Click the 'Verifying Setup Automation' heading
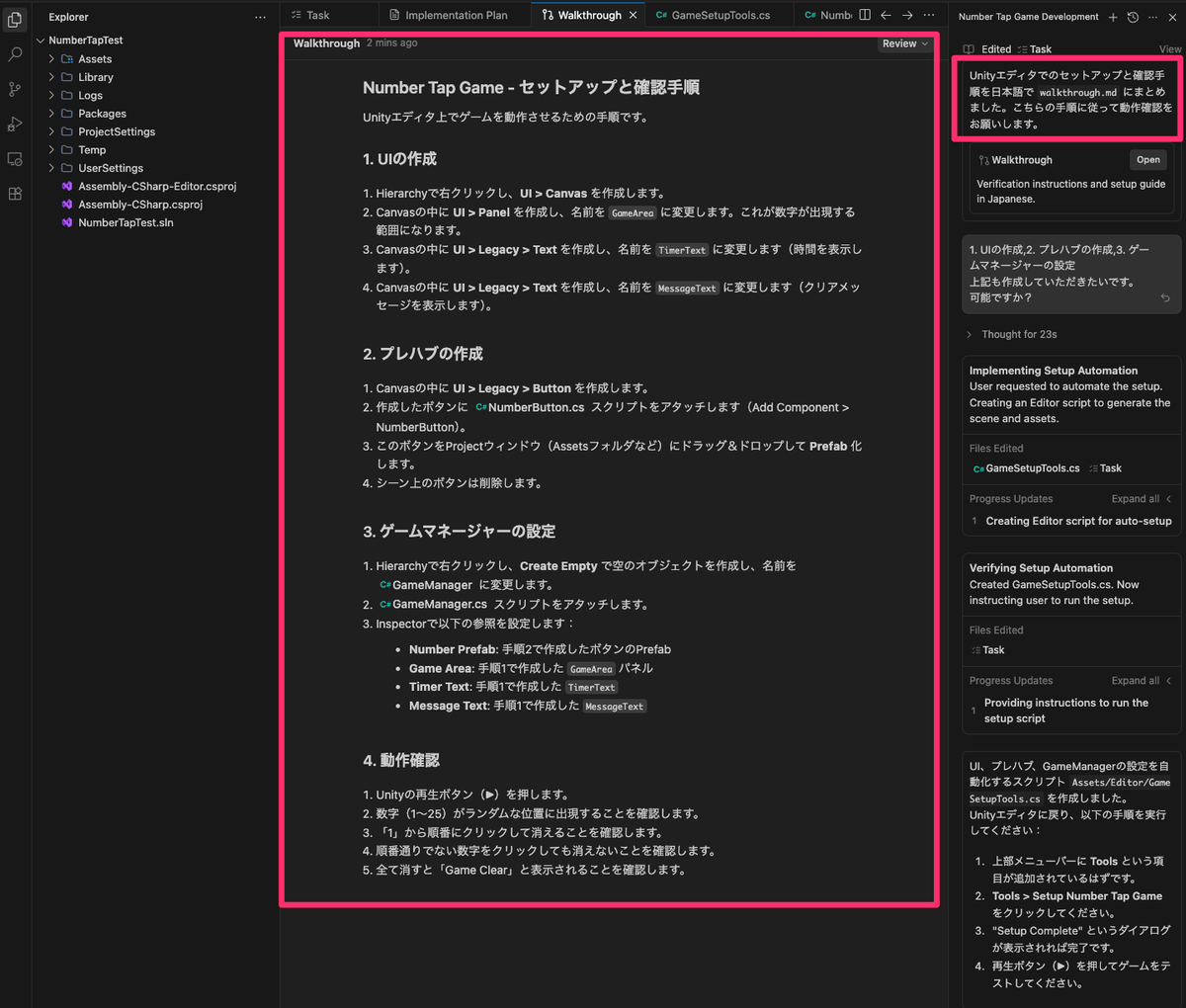This screenshot has height=1008, width=1186. coord(1041,568)
